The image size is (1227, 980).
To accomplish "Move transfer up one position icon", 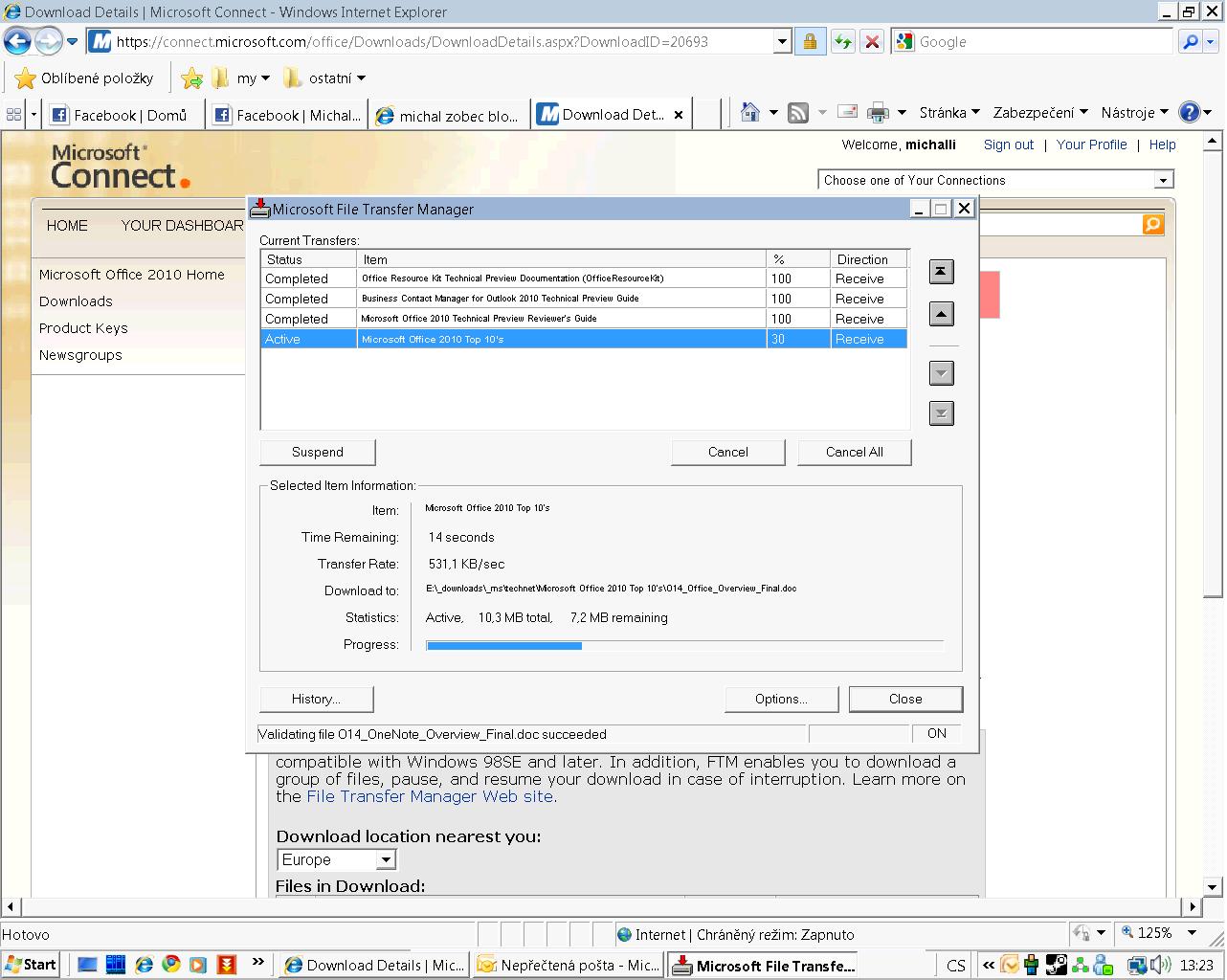I will [942, 314].
